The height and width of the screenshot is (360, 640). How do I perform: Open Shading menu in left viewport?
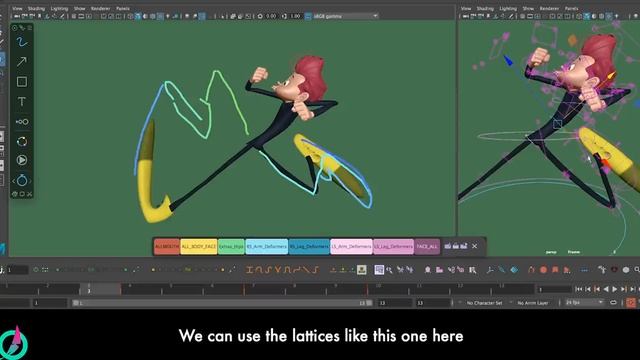(x=36, y=8)
